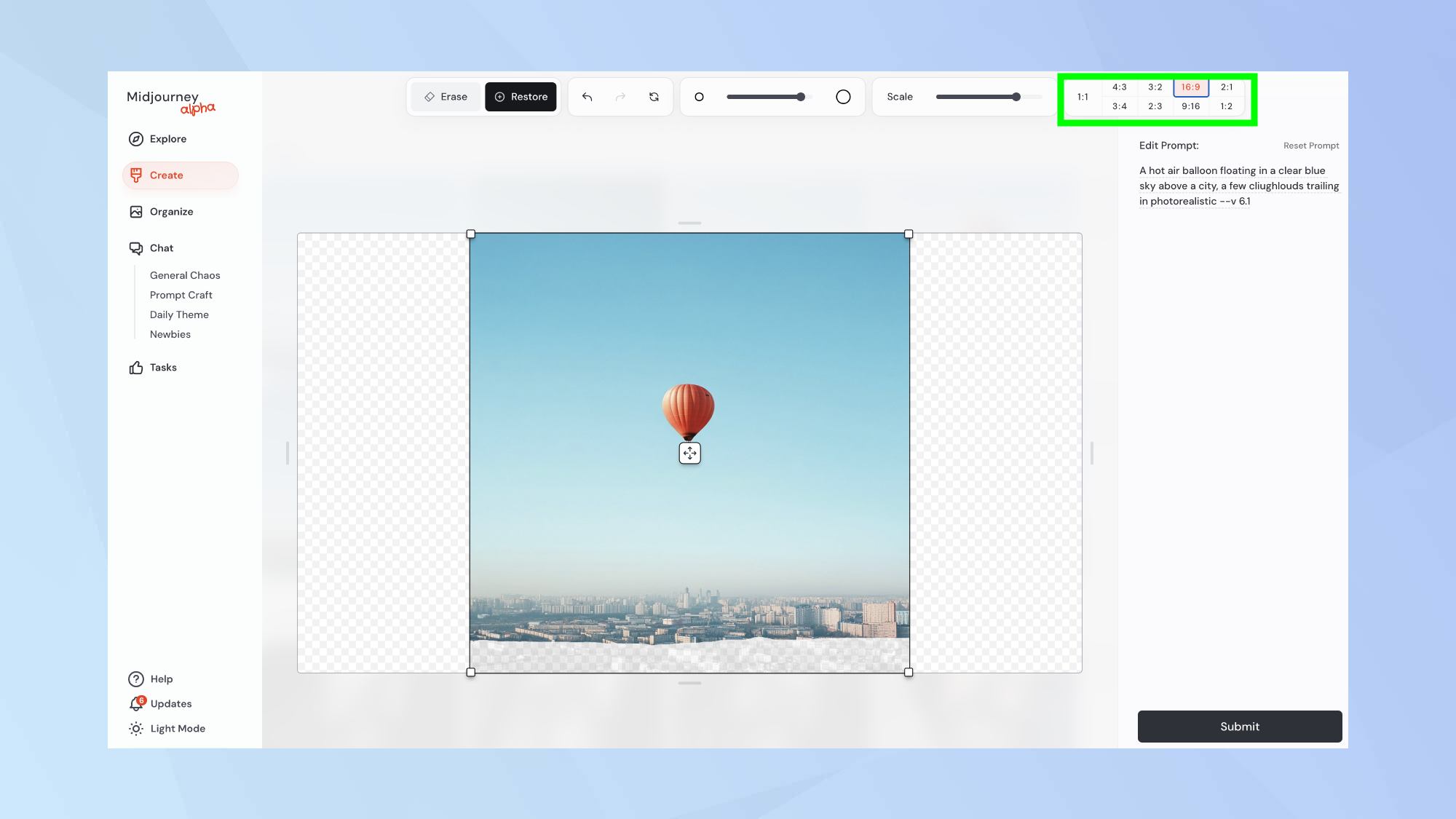Click the Organize navigation icon
Viewport: 1456px width, 819px height.
point(135,211)
